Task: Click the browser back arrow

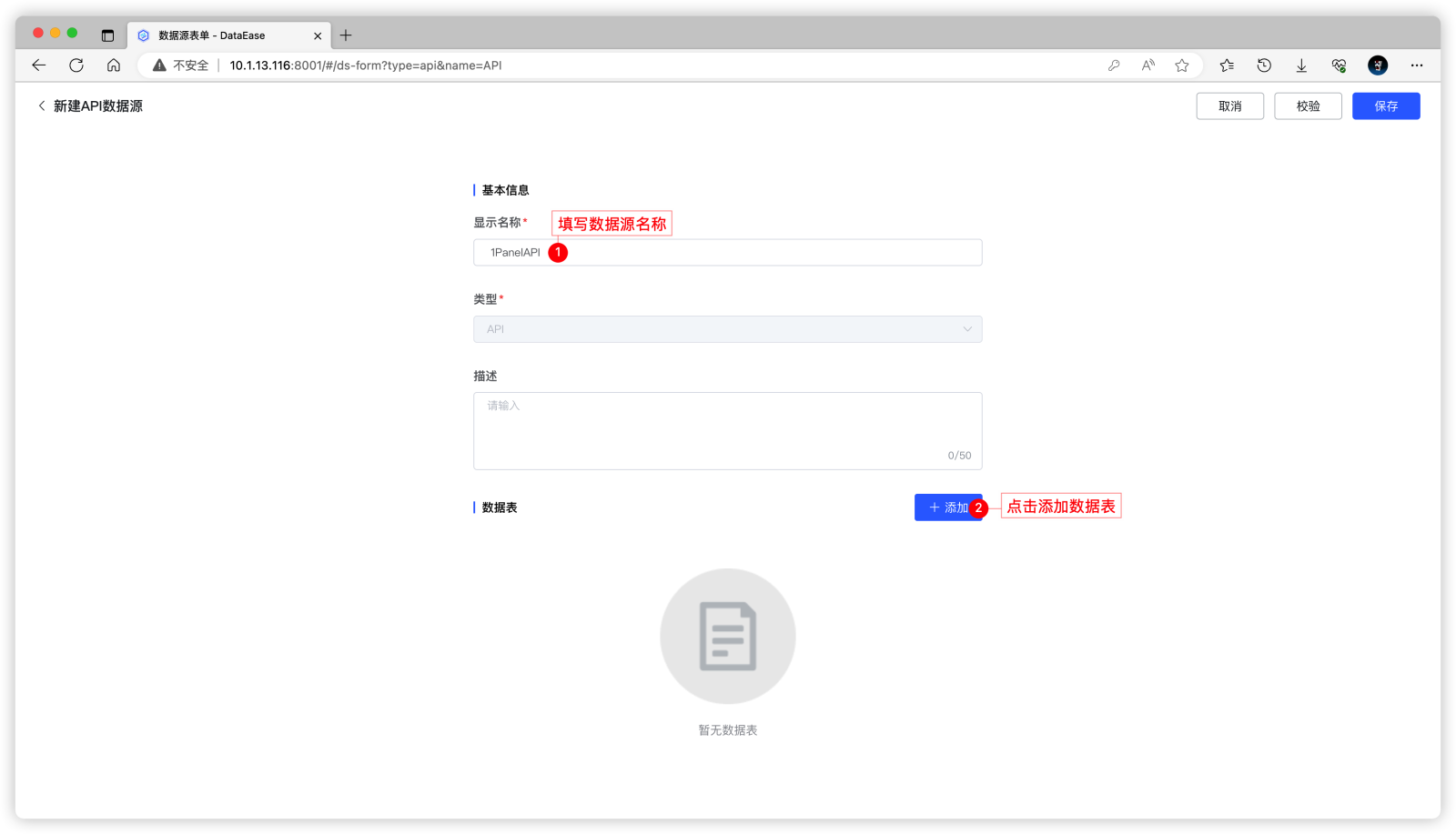Action: pos(38,65)
